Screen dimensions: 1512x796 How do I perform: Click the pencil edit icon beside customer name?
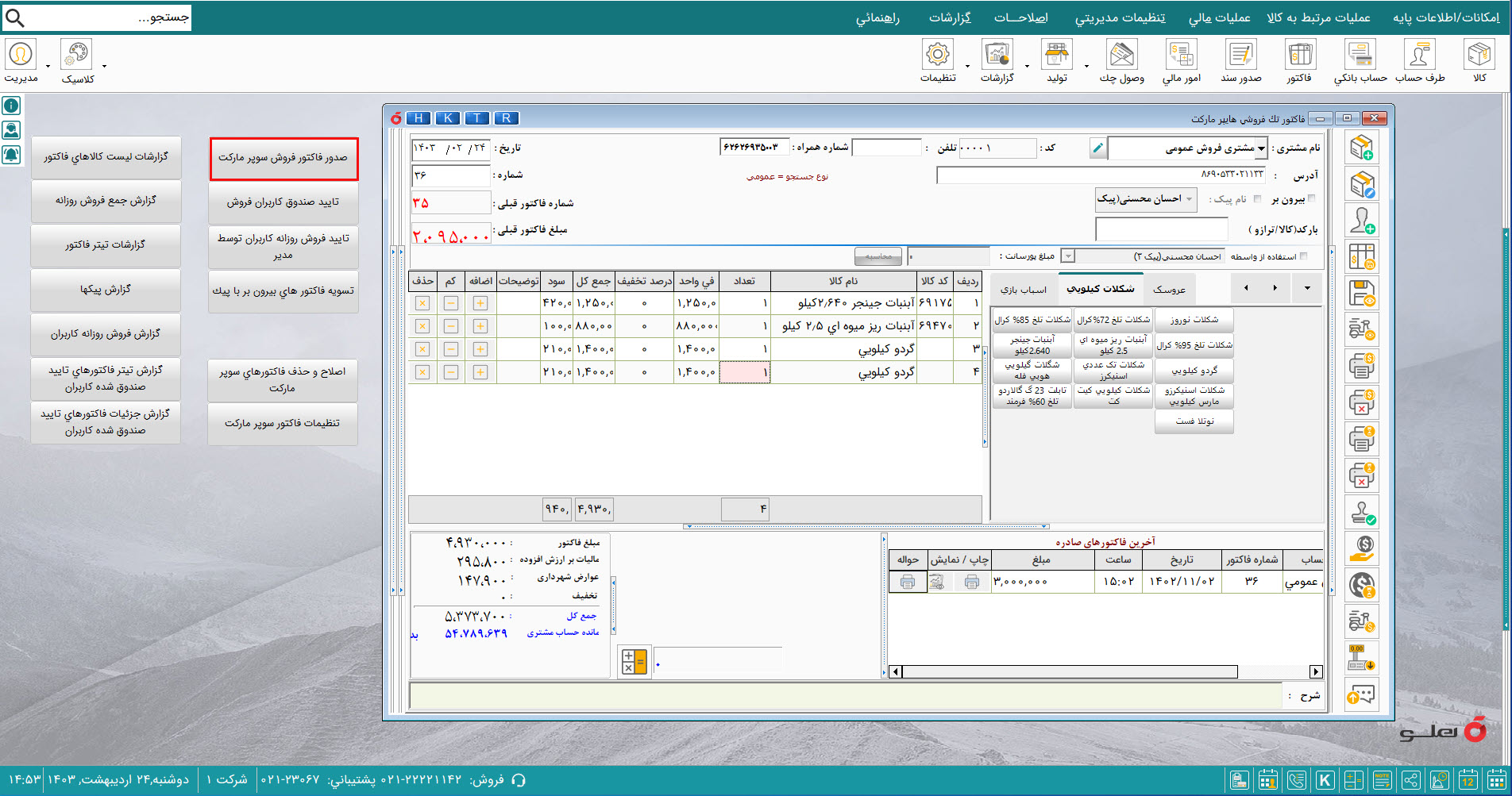point(1097,148)
